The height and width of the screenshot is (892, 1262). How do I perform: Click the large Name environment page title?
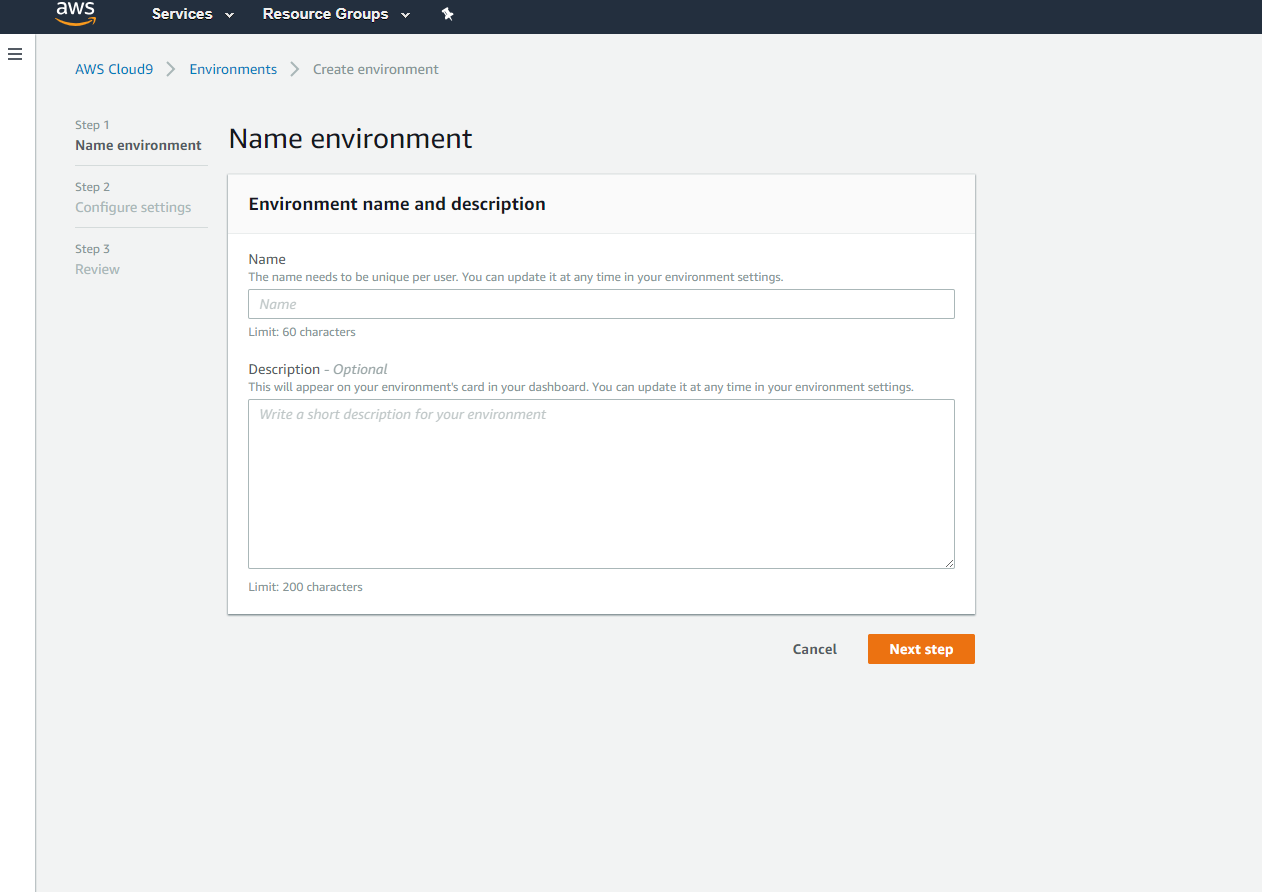click(350, 138)
